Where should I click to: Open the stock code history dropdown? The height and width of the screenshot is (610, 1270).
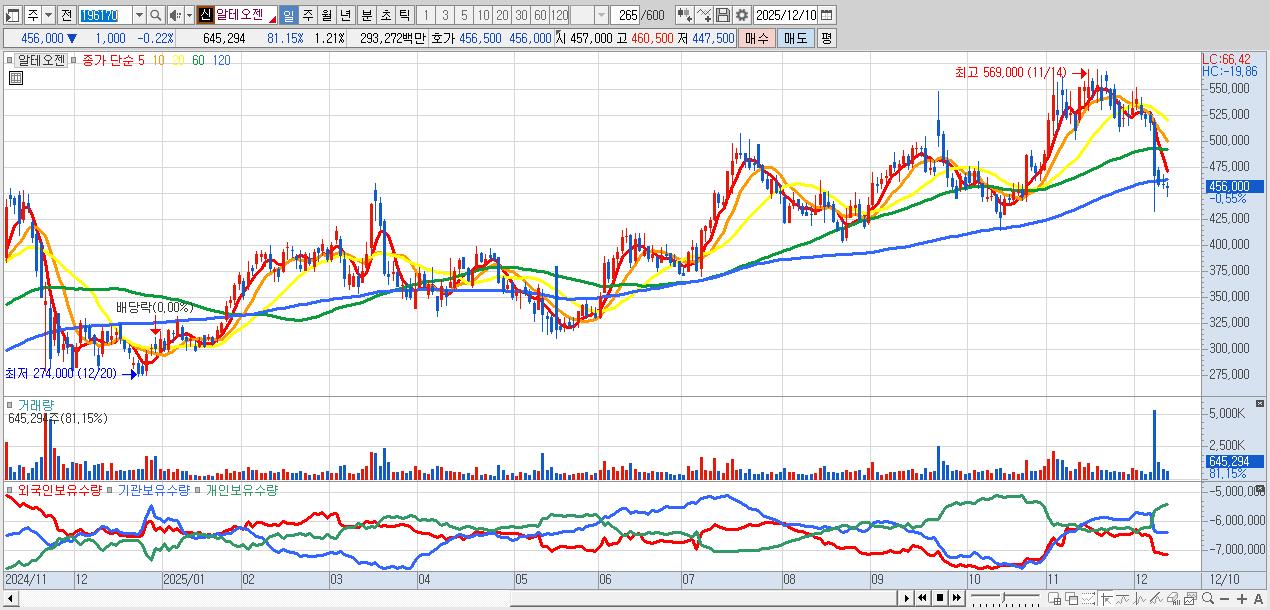click(x=138, y=16)
